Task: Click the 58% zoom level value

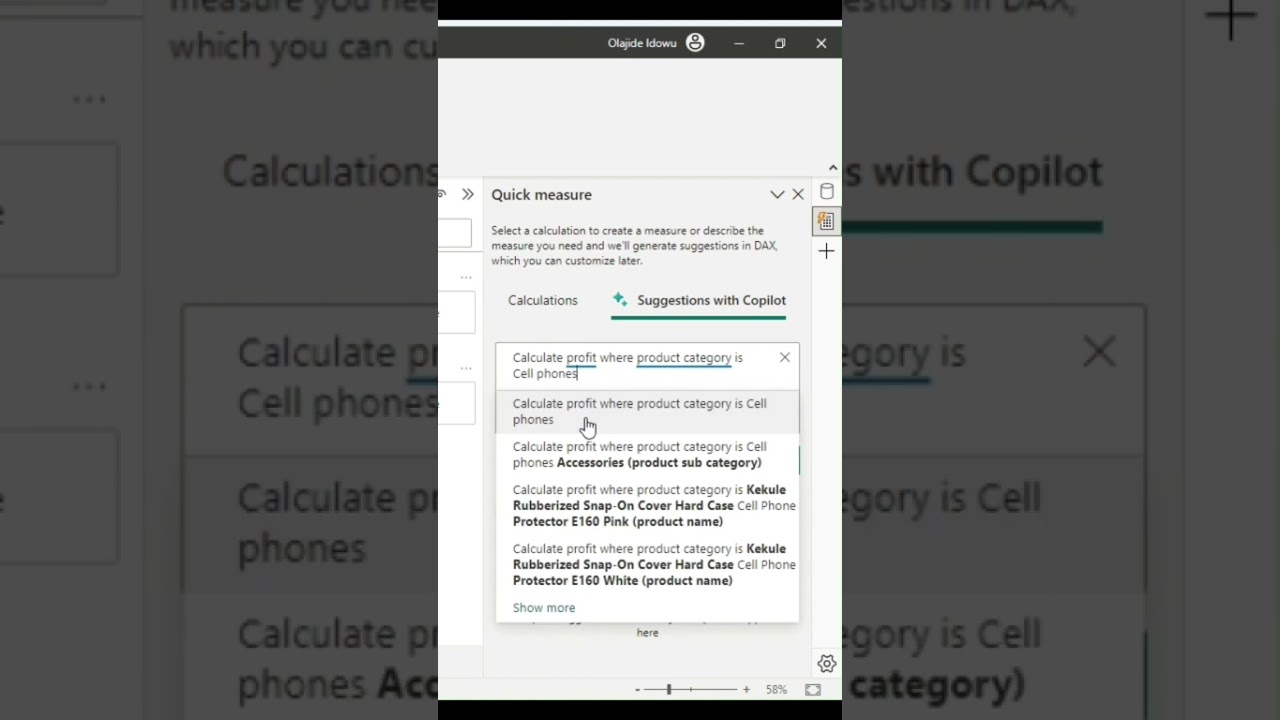Action: pos(776,690)
